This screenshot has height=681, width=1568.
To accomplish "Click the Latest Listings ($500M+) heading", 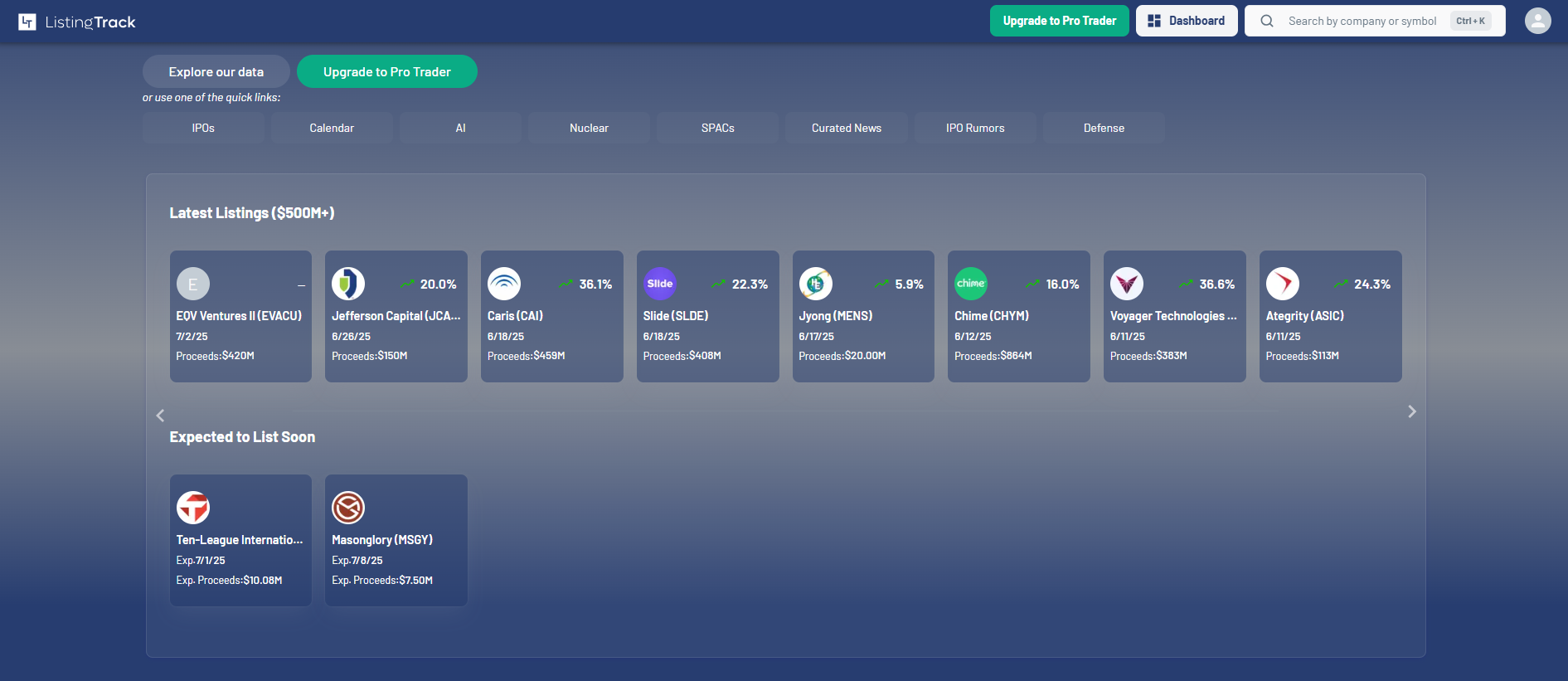I will pyautogui.click(x=252, y=213).
